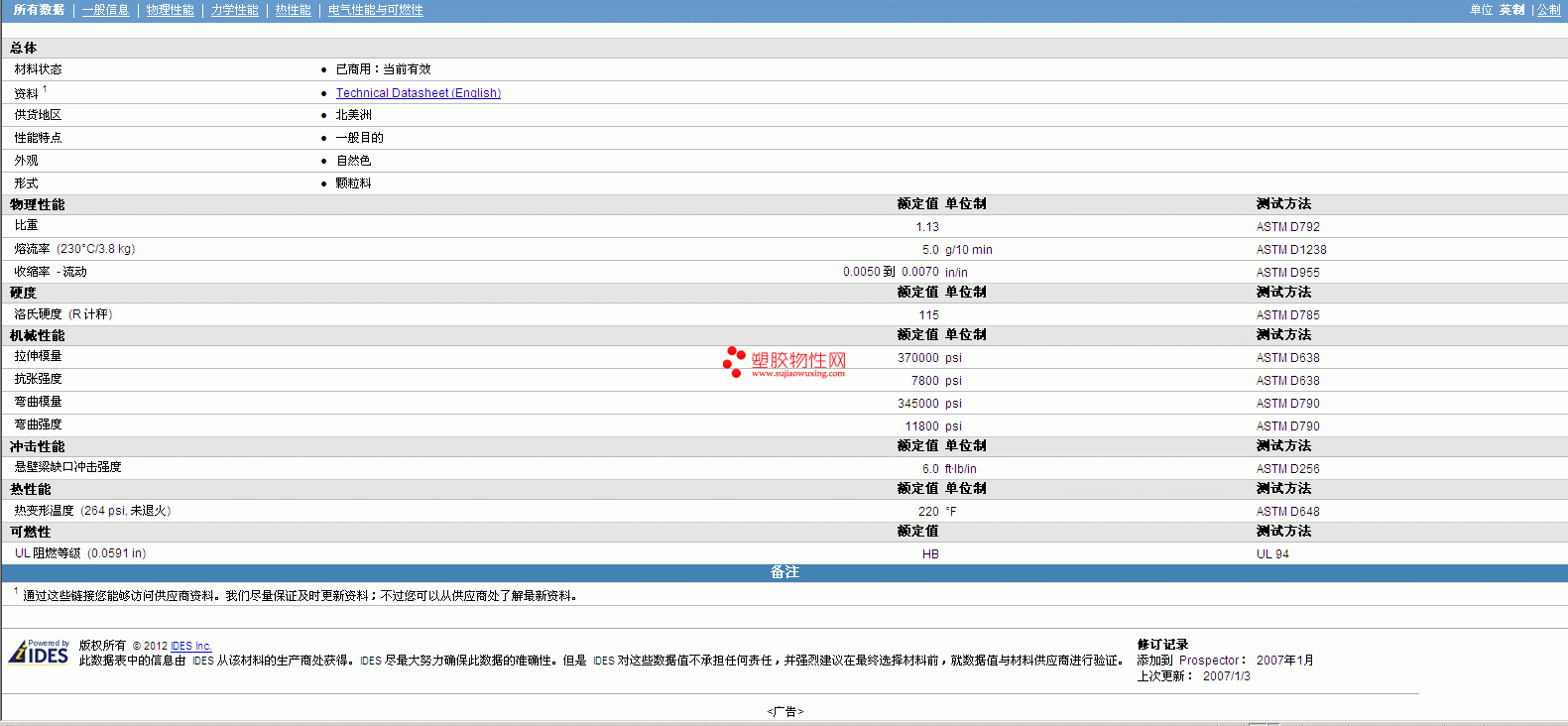Click the 备注 notes bar
The width and height of the screenshot is (1568, 726).
pos(784,573)
